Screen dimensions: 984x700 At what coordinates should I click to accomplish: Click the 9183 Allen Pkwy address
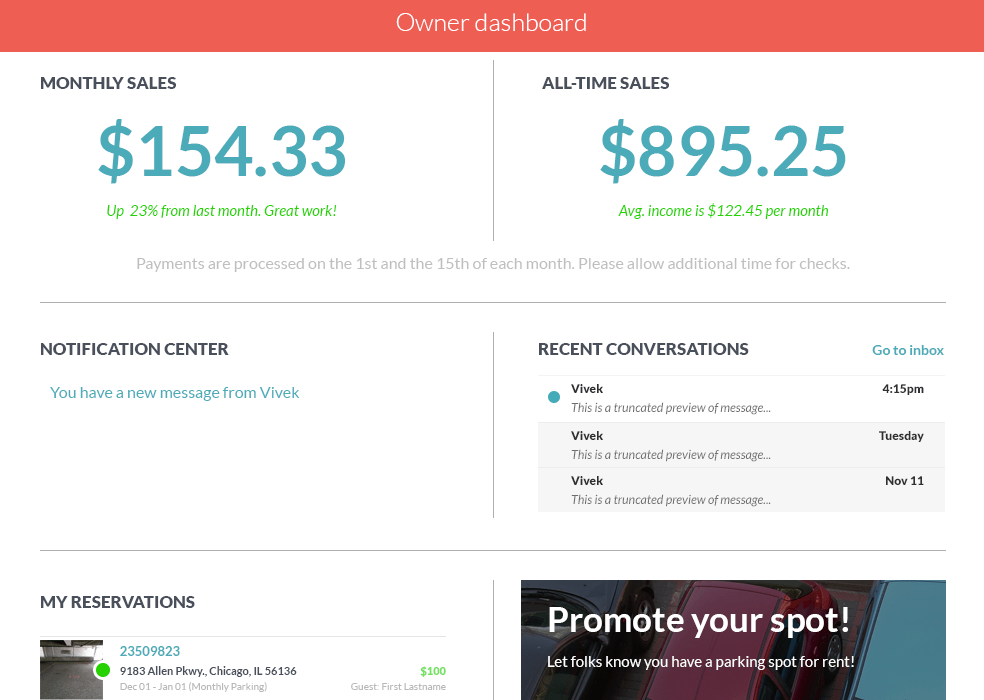point(209,670)
